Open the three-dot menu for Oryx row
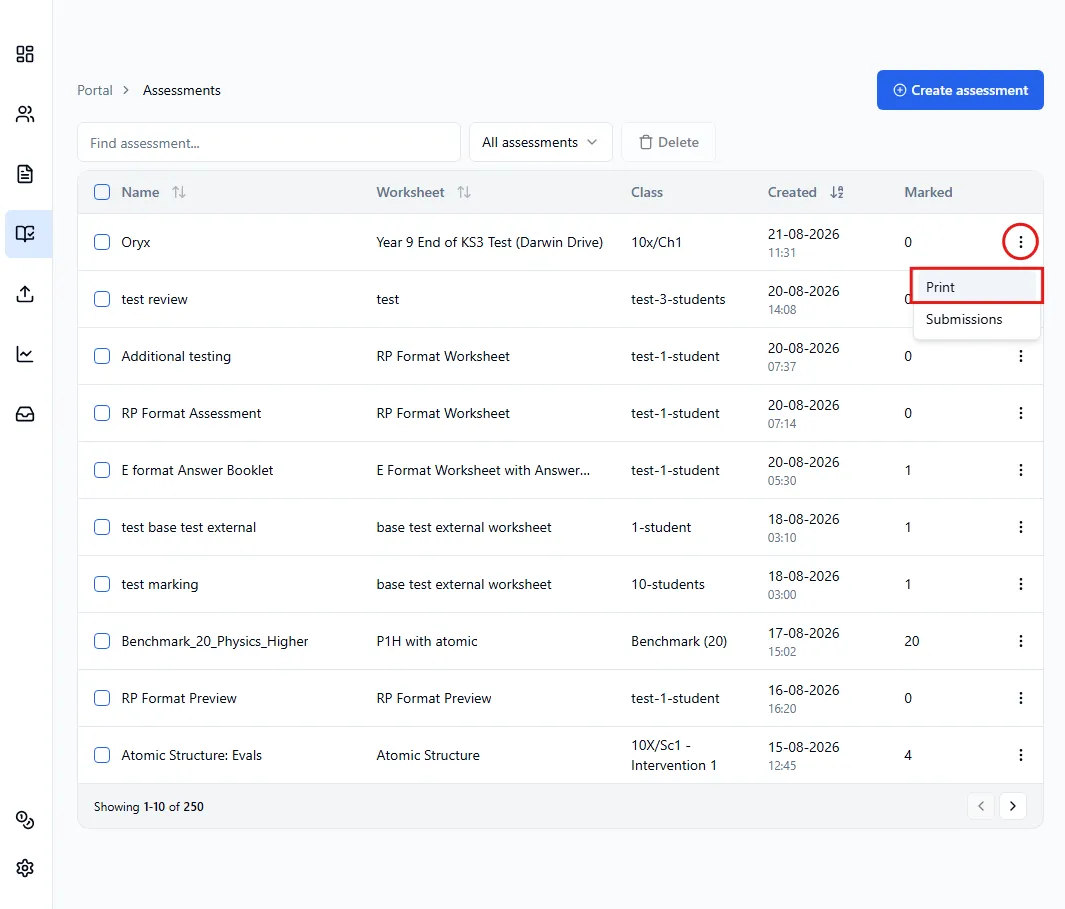This screenshot has width=1065, height=909. (x=1020, y=242)
